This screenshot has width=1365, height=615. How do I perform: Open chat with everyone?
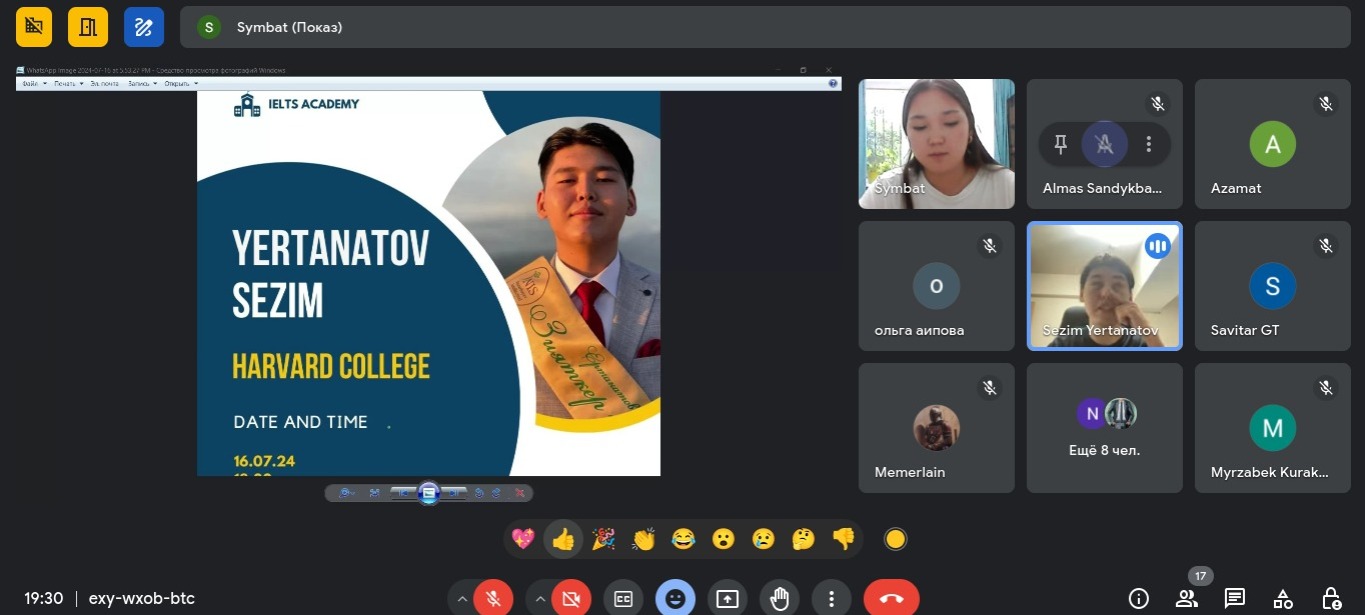pos(1235,598)
